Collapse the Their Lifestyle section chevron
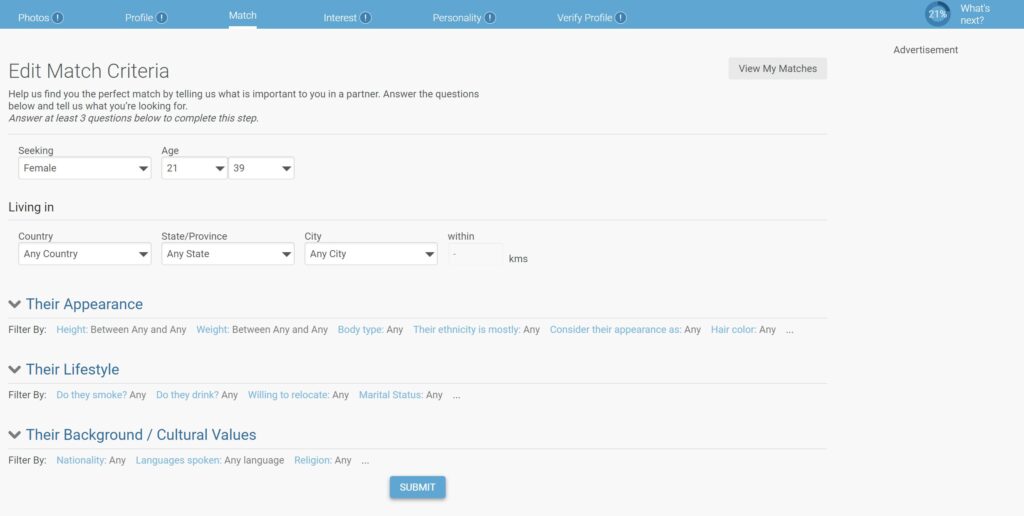 click(x=15, y=370)
